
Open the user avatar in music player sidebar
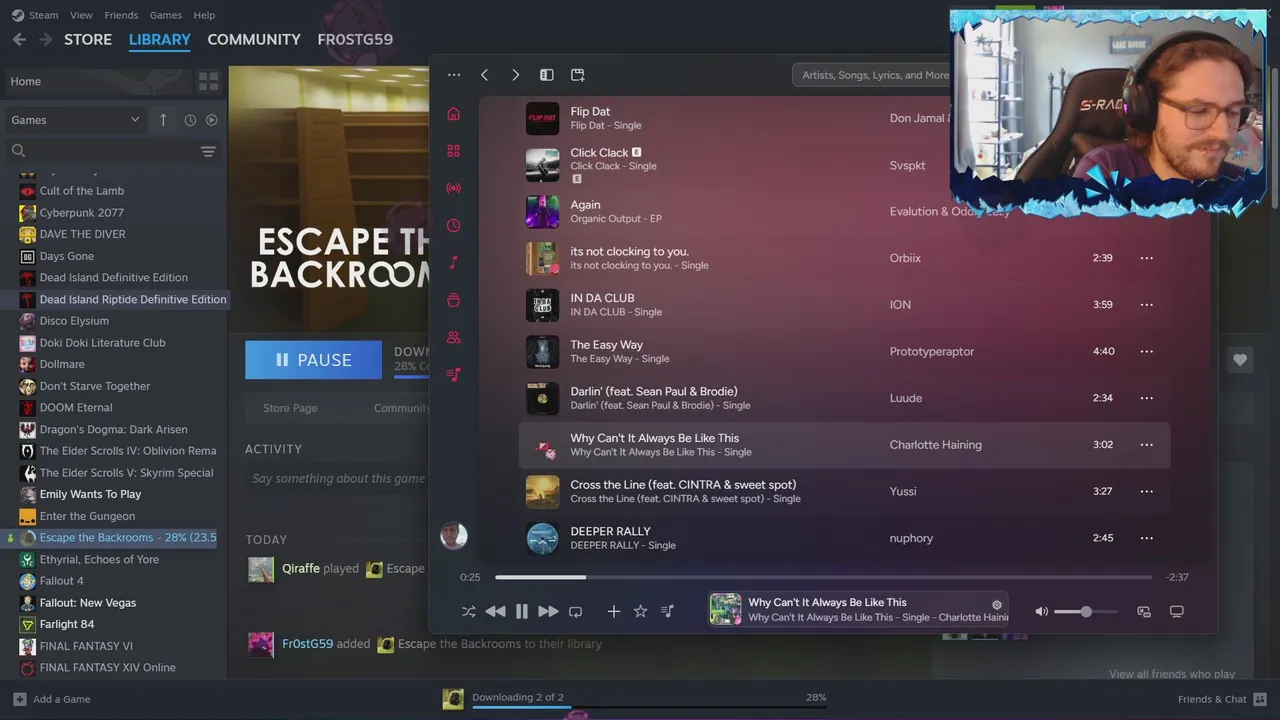click(x=454, y=536)
